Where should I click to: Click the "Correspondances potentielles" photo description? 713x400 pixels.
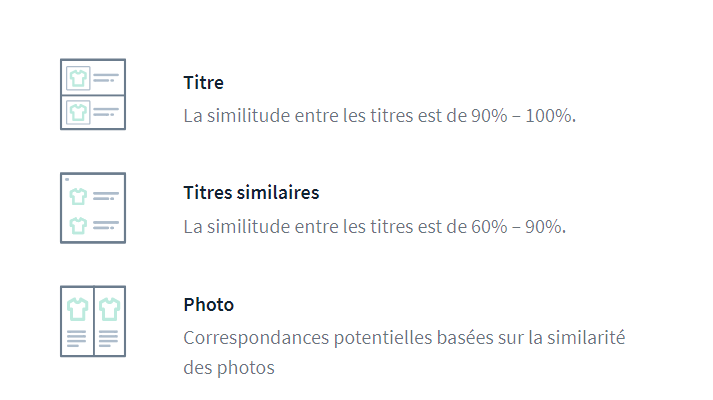point(404,353)
